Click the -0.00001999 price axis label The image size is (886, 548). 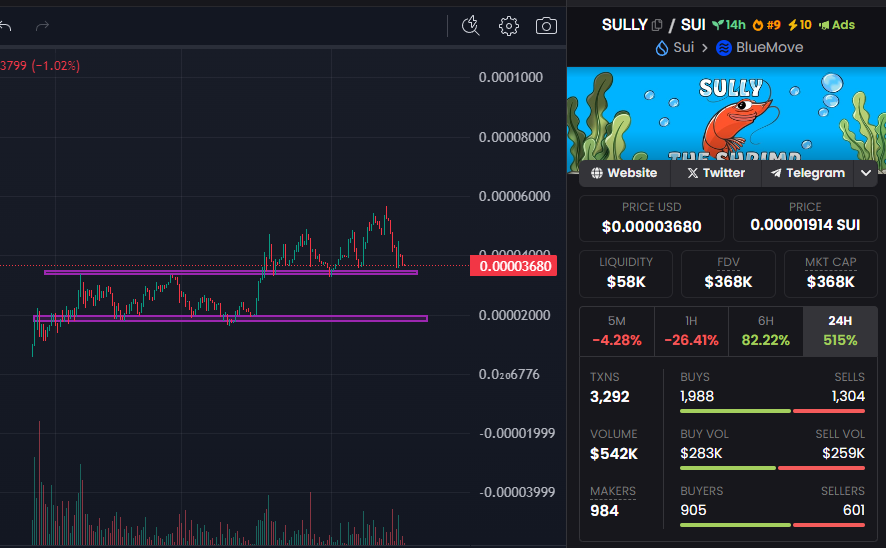[x=517, y=433]
